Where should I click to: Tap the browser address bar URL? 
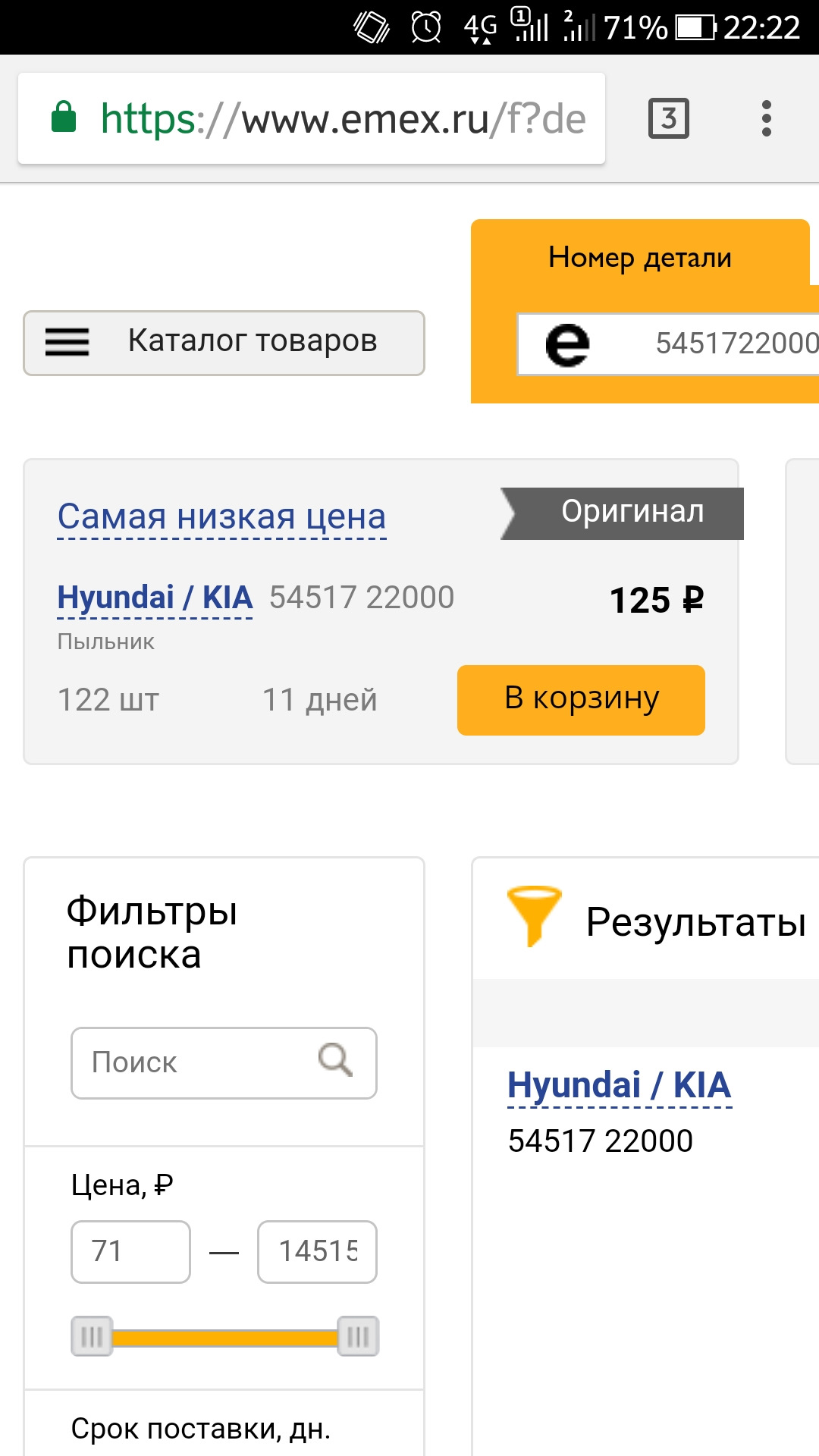click(x=341, y=119)
